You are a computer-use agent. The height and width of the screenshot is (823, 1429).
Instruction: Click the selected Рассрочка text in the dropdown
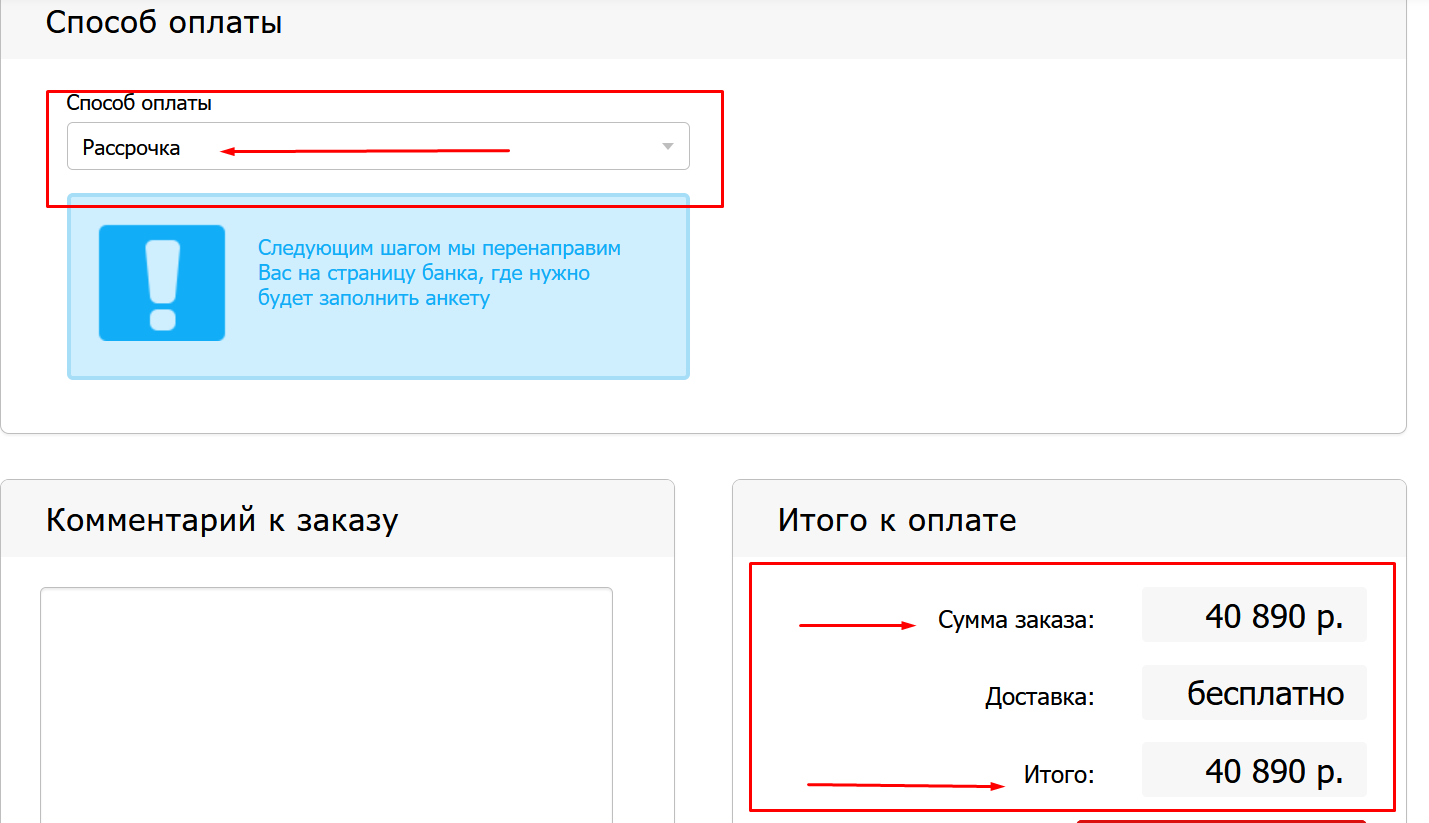tap(131, 148)
